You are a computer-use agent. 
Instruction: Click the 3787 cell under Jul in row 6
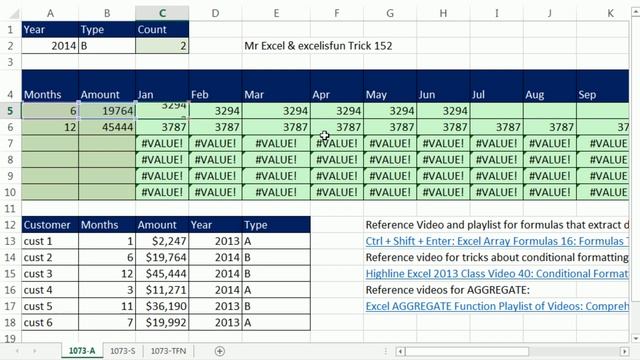497,127
